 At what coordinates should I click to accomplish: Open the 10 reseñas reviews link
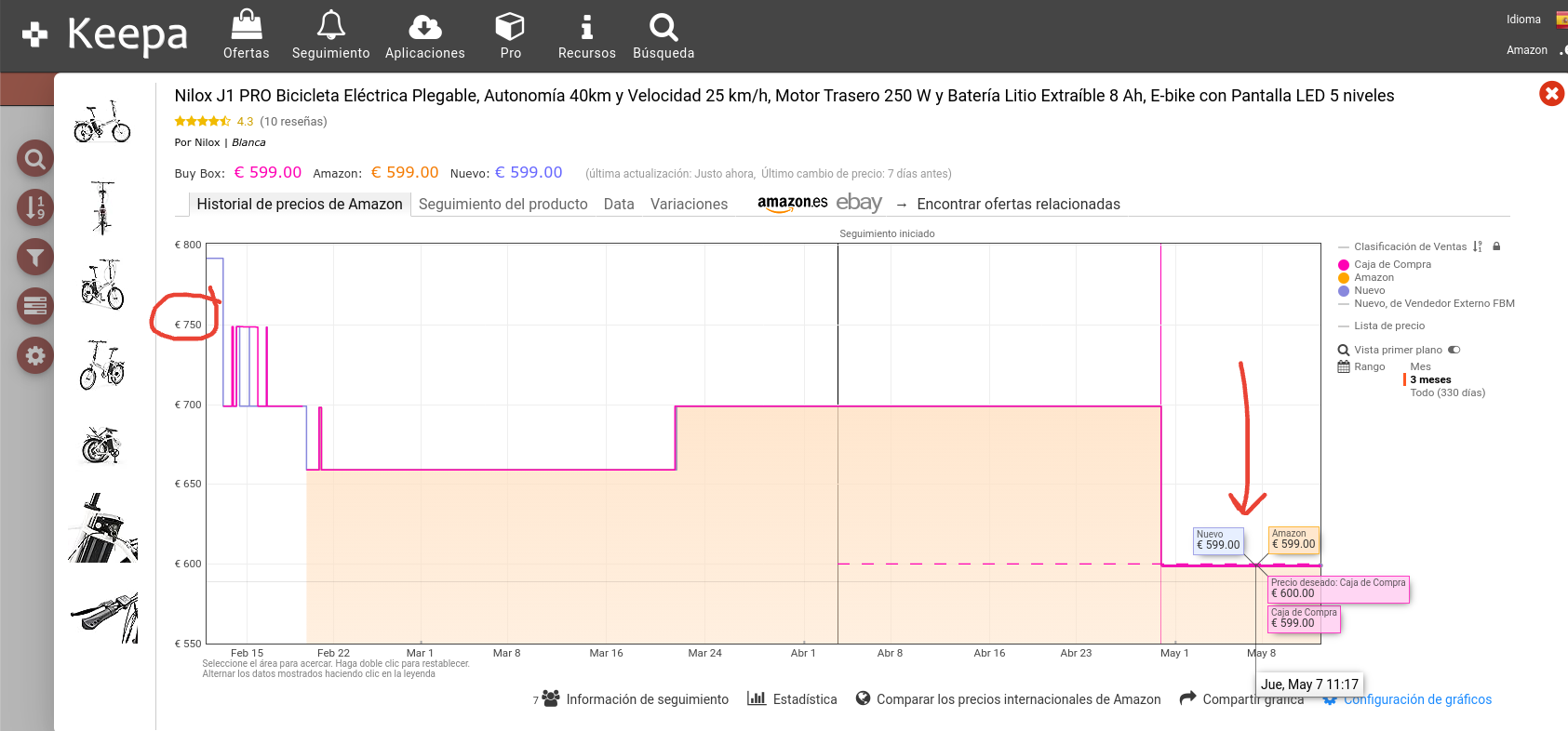pos(293,122)
